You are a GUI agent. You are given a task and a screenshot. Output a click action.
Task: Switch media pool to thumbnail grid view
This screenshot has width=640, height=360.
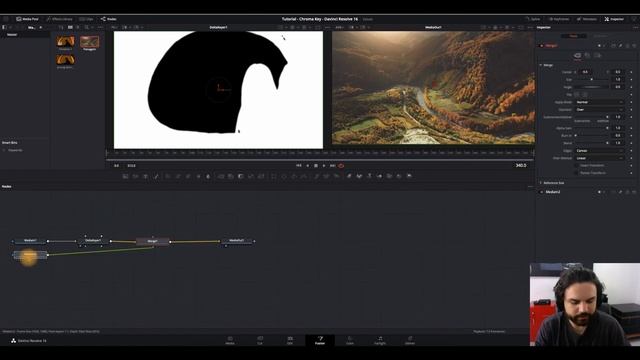pyautogui.click(x=70, y=27)
